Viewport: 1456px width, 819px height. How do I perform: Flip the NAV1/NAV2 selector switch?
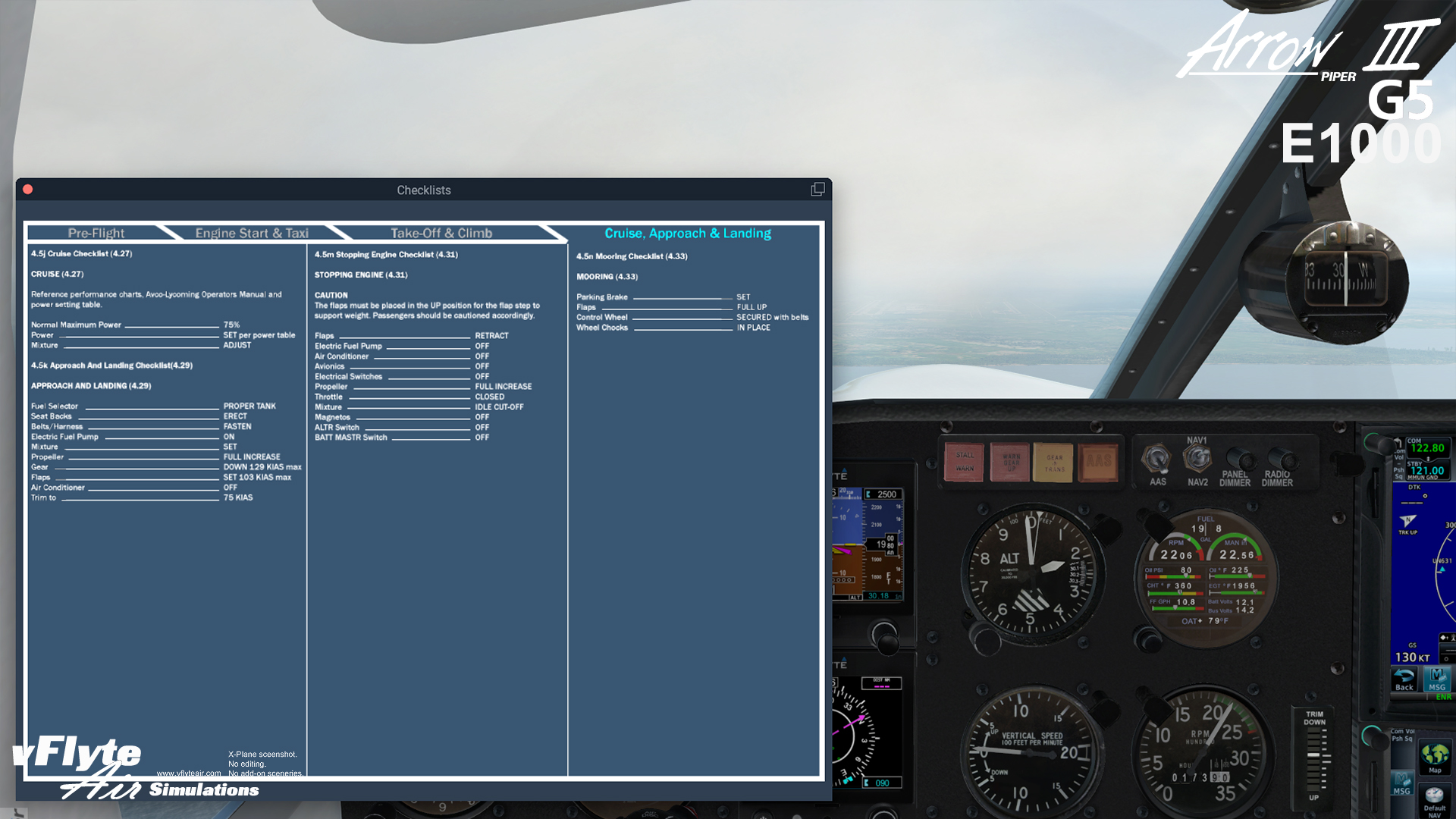tap(1197, 459)
